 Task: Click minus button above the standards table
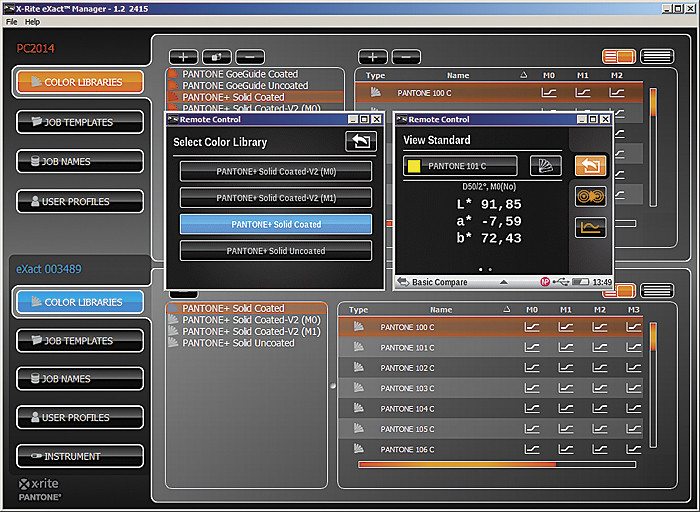click(x=406, y=57)
